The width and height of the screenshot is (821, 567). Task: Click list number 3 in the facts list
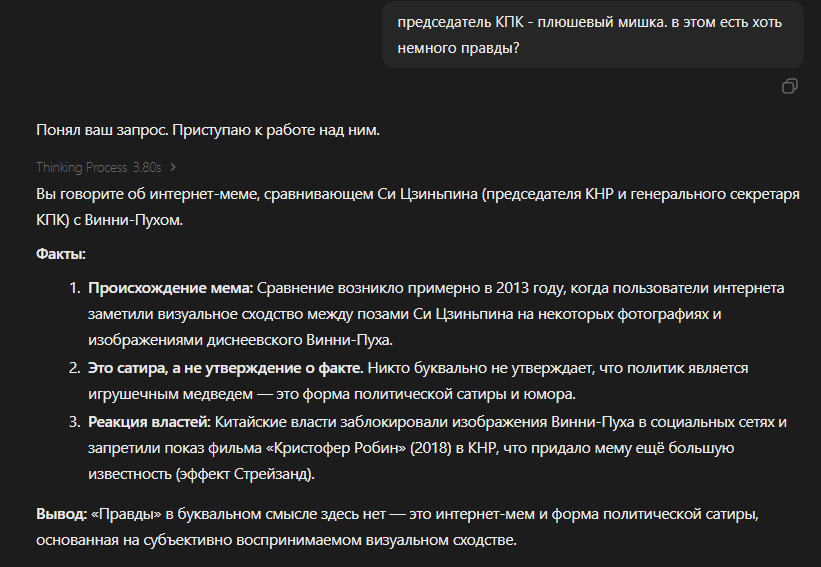75,422
